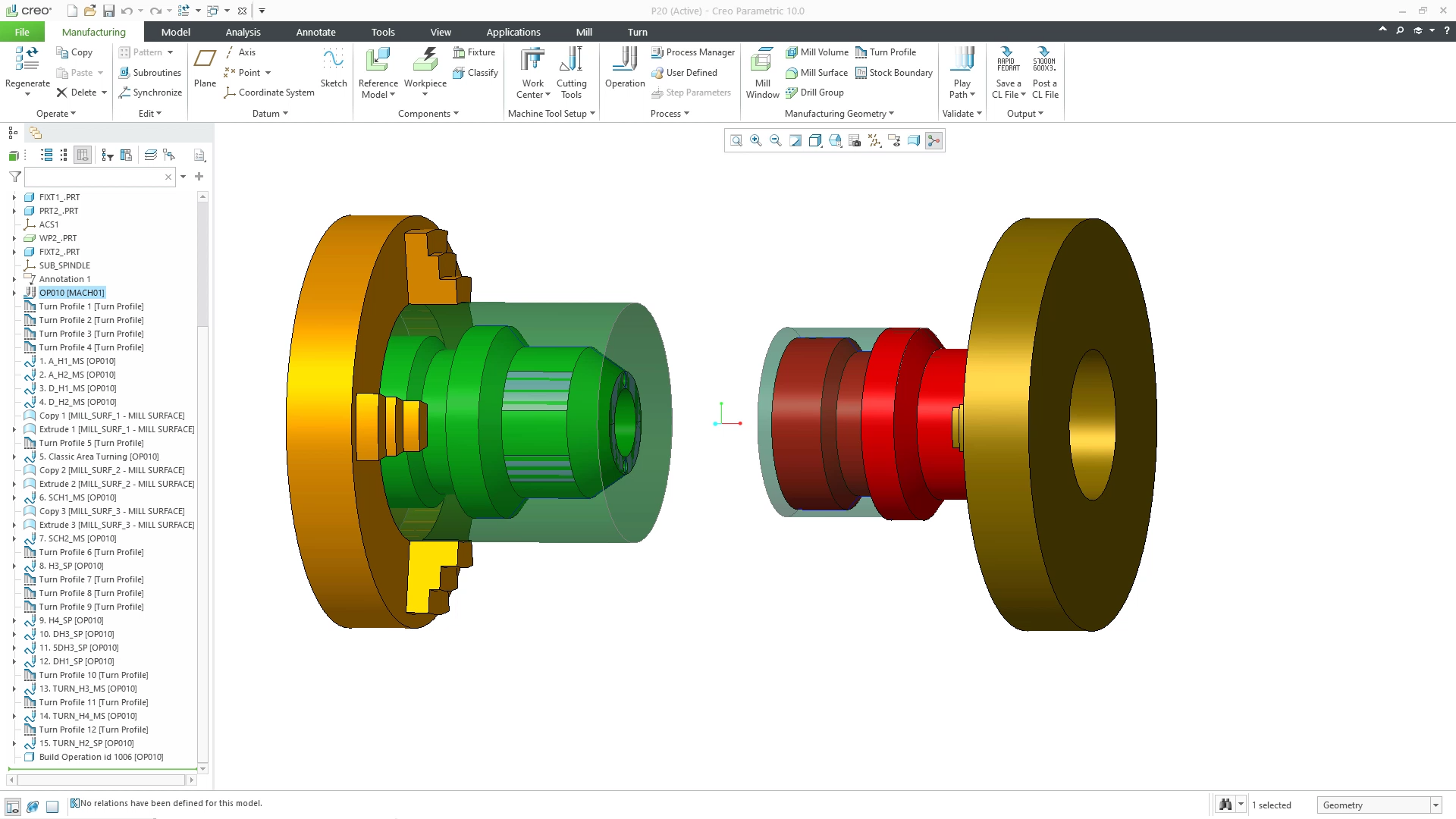
Task: Expand the Manufacturing Geometry group dropdown
Action: pyautogui.click(x=839, y=114)
